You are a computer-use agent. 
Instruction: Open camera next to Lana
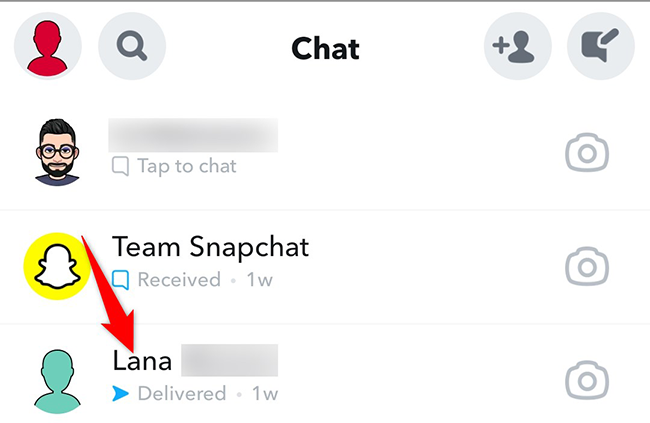point(587,380)
